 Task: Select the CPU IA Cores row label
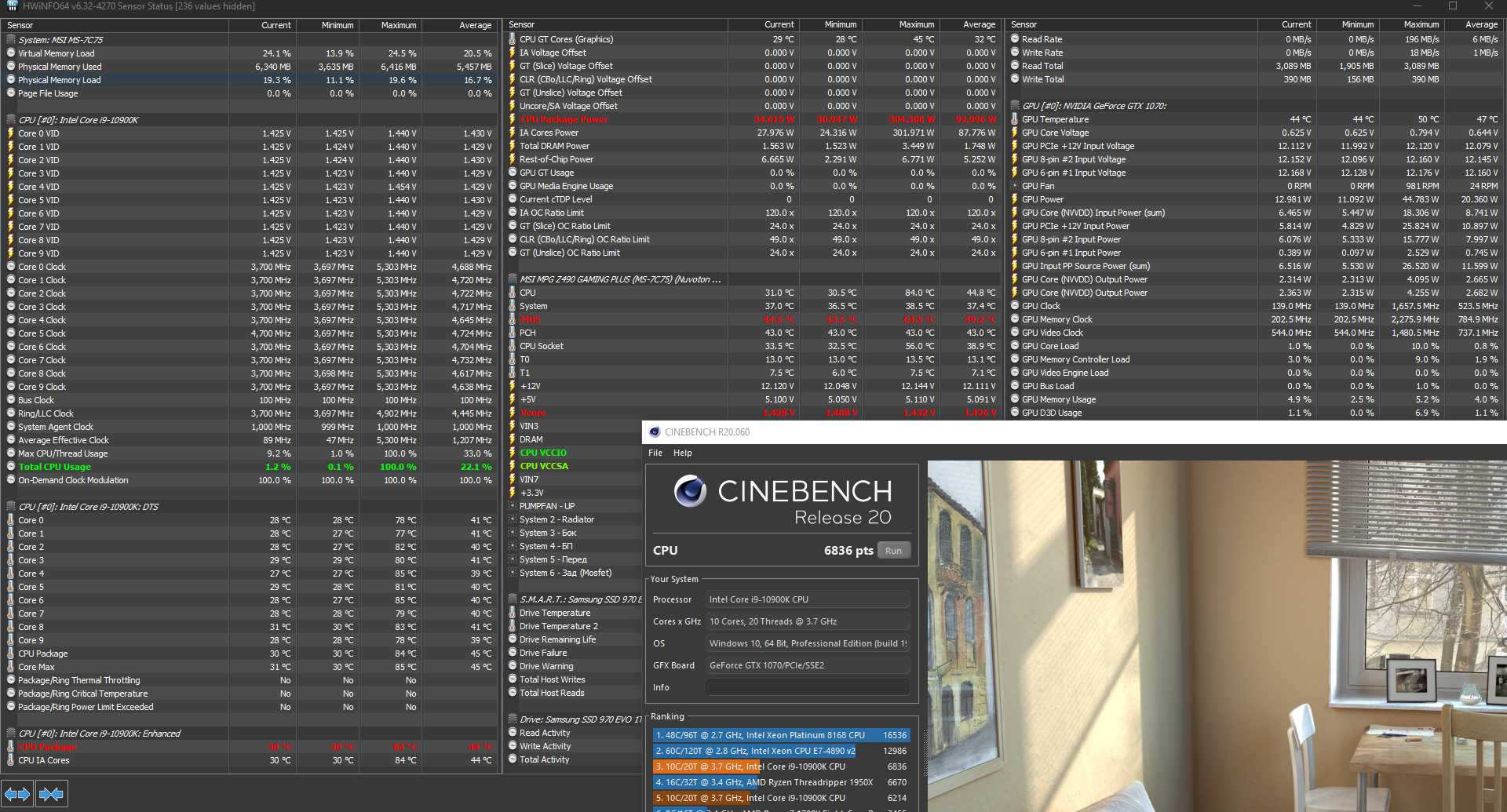tap(44, 760)
